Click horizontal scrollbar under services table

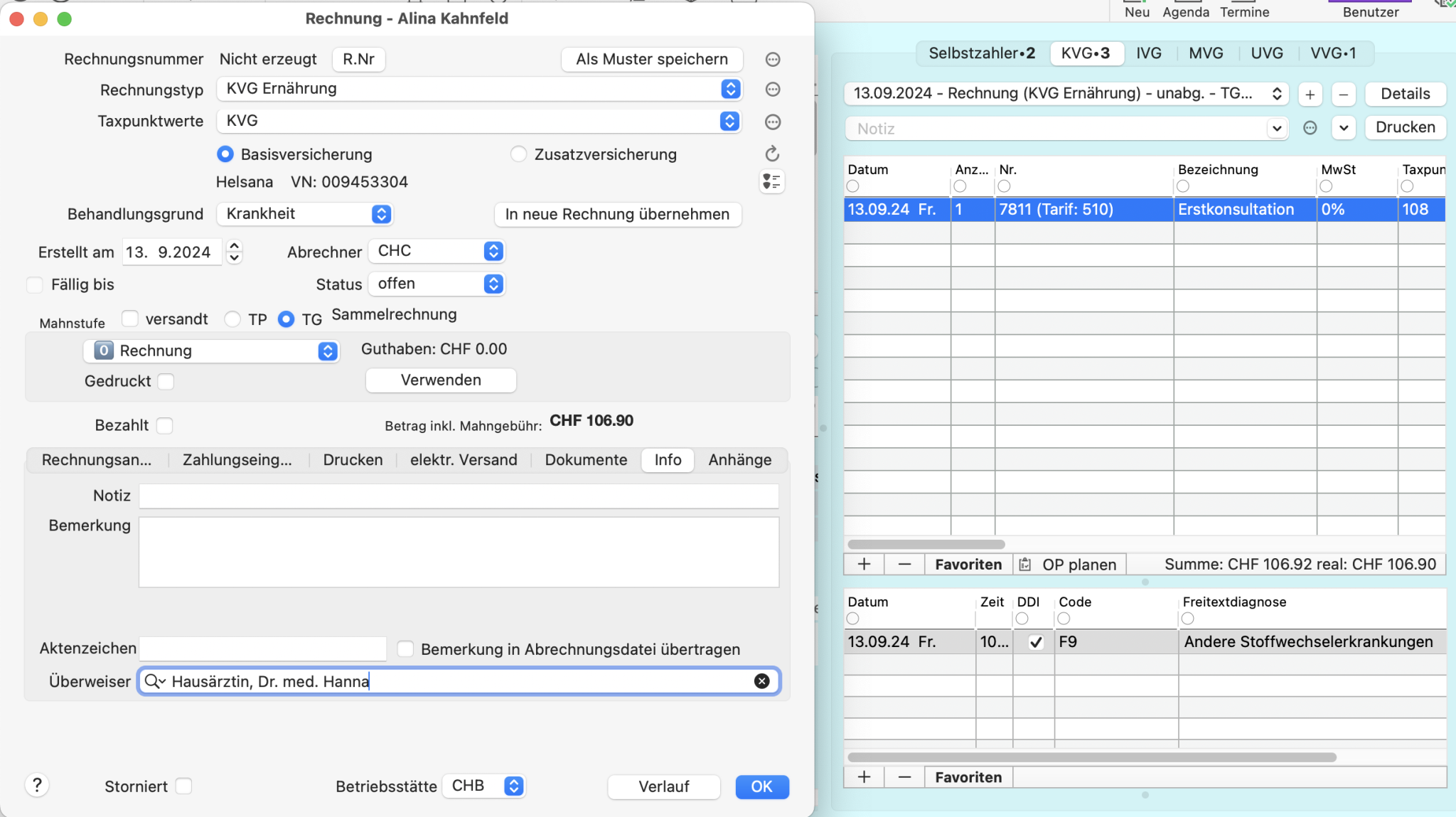pyautogui.click(x=926, y=545)
